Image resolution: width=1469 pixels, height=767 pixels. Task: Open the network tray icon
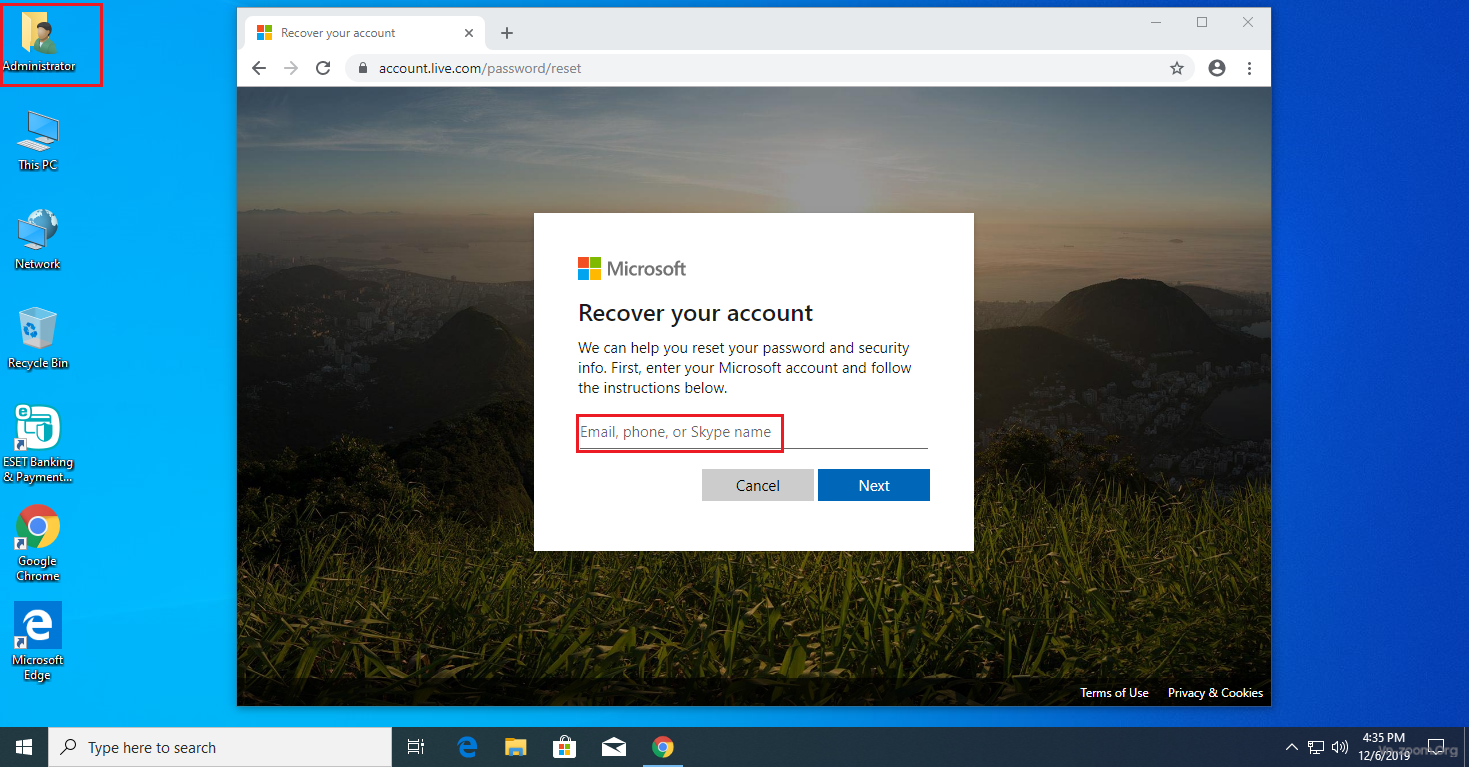(1316, 747)
